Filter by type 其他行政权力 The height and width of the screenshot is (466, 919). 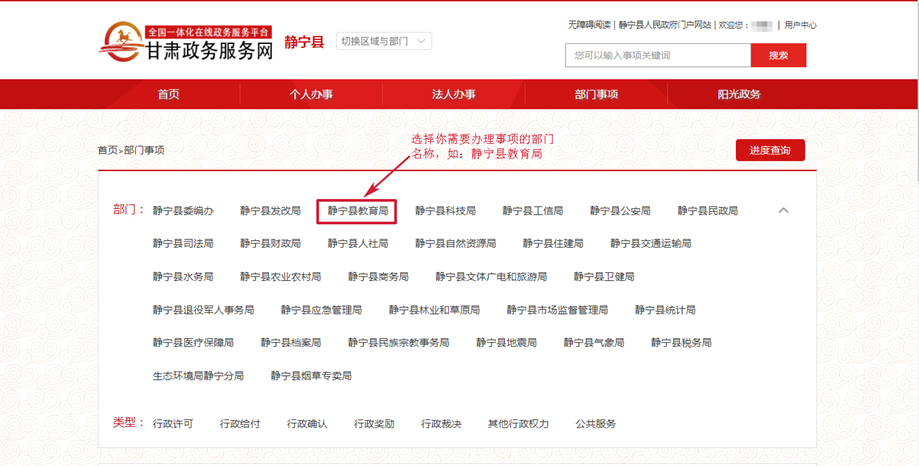[x=518, y=424]
